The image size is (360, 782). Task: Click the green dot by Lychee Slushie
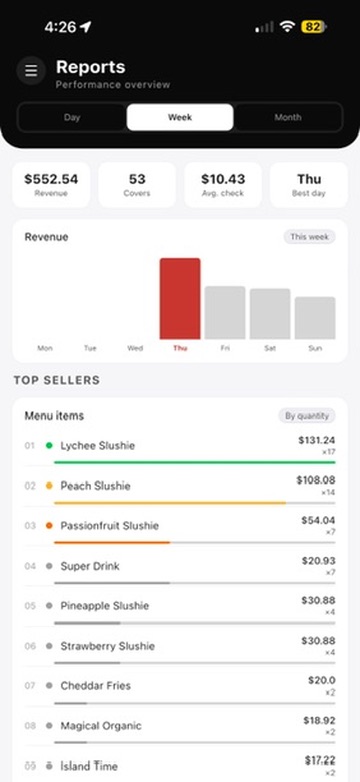[49, 446]
